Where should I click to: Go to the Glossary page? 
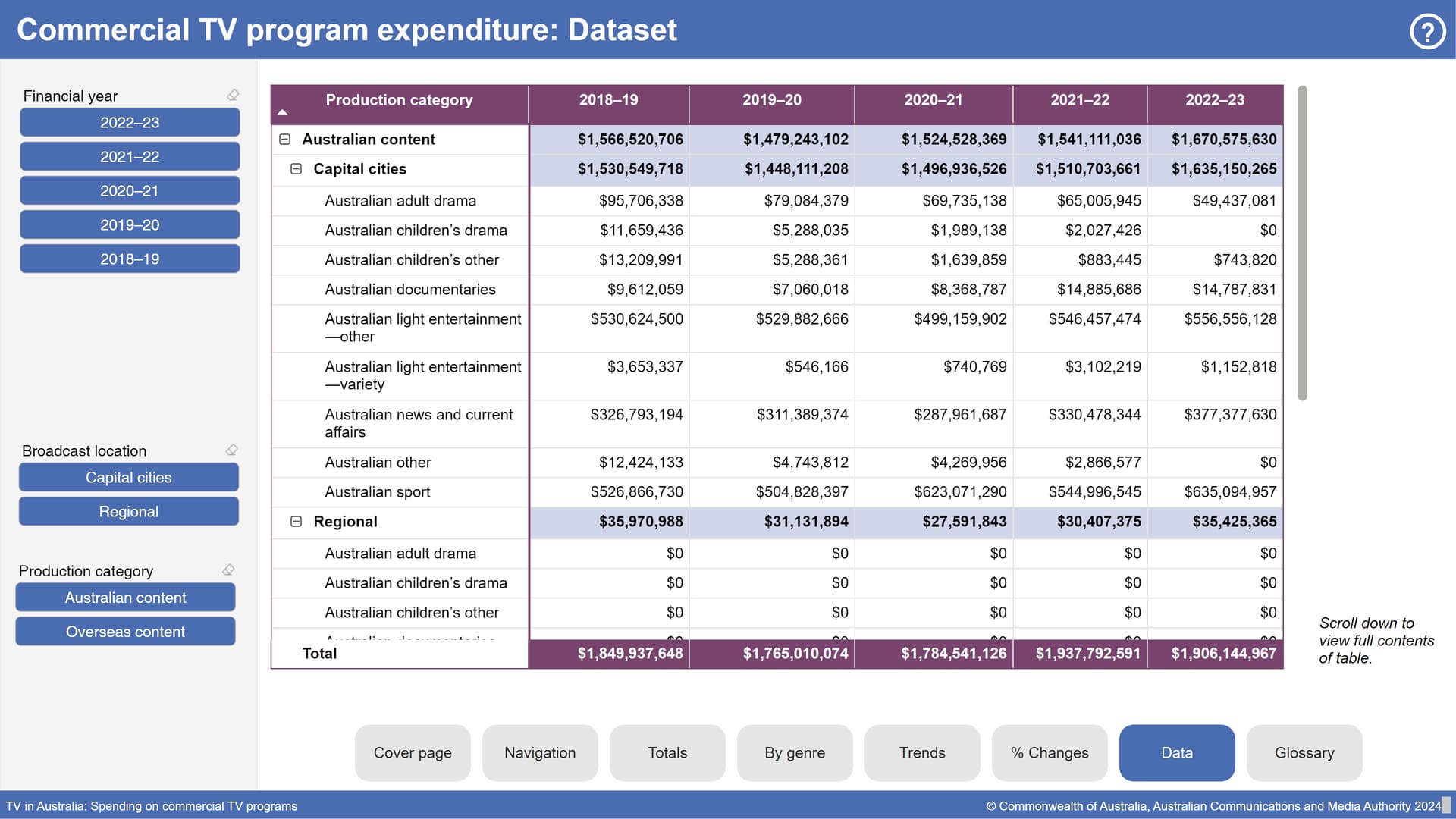[1304, 753]
